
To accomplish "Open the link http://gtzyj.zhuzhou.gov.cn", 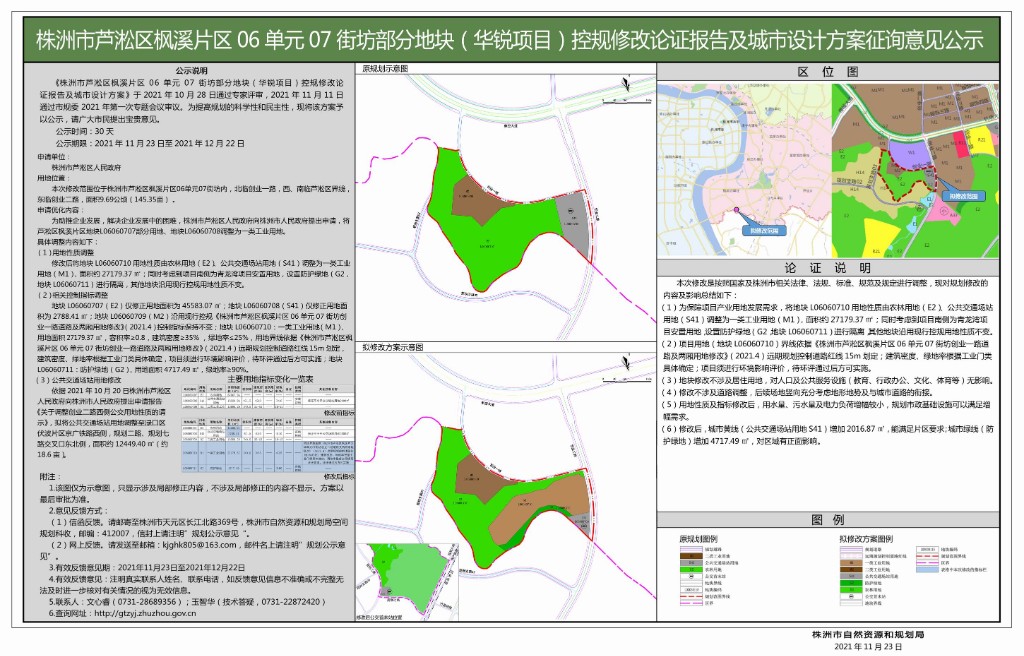I will tap(145, 613).
